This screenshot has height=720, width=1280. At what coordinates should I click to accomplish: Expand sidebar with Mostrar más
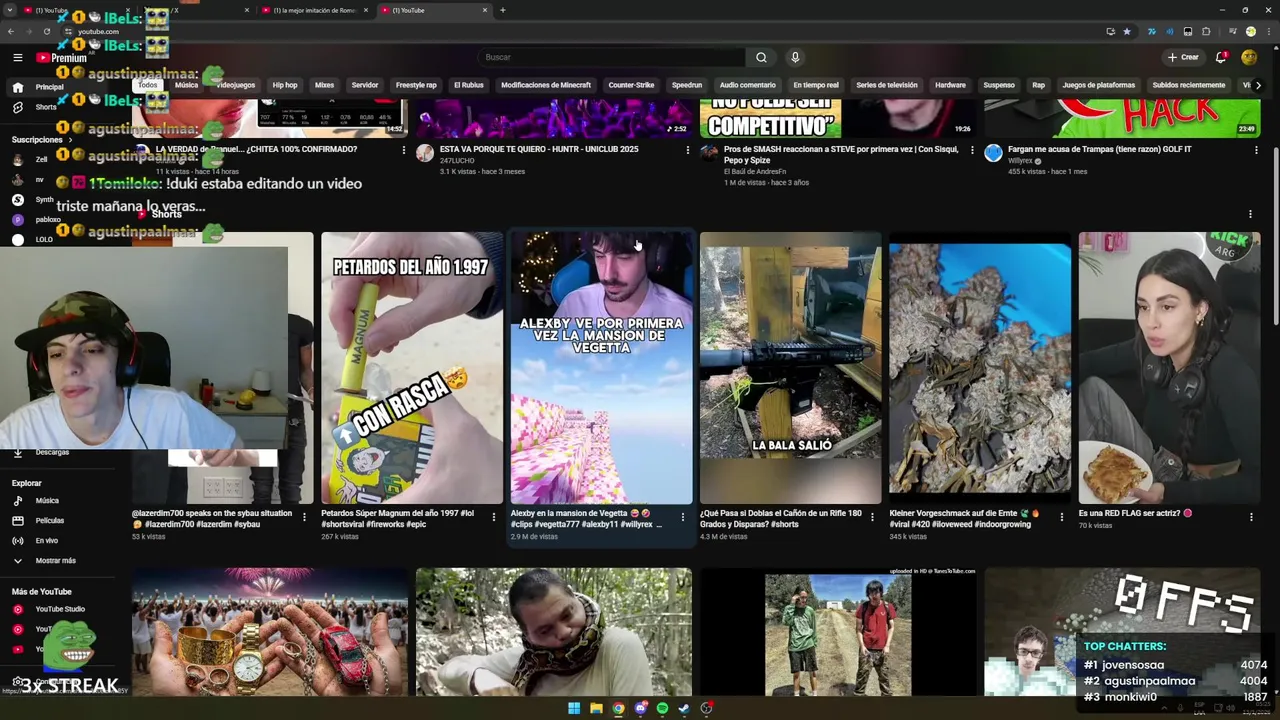click(x=55, y=561)
